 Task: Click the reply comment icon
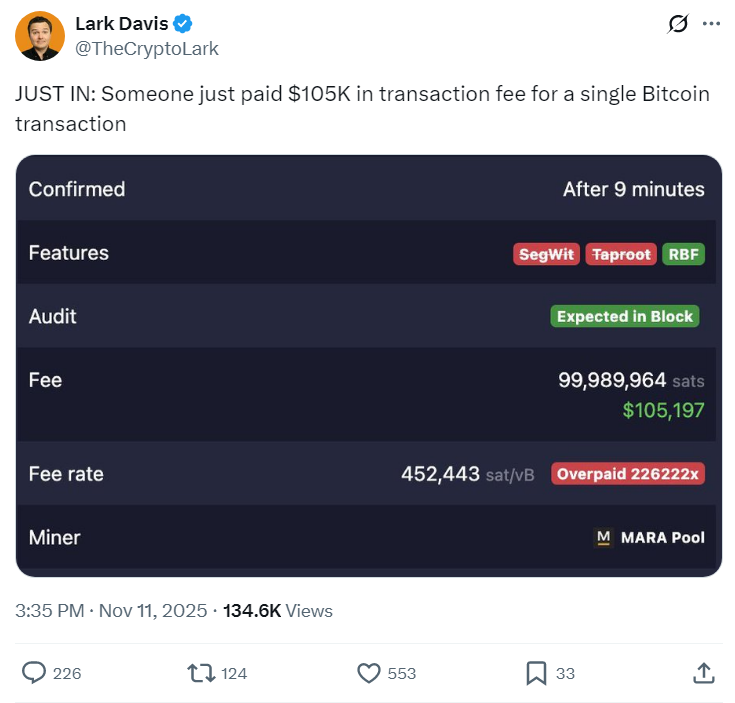click(35, 673)
